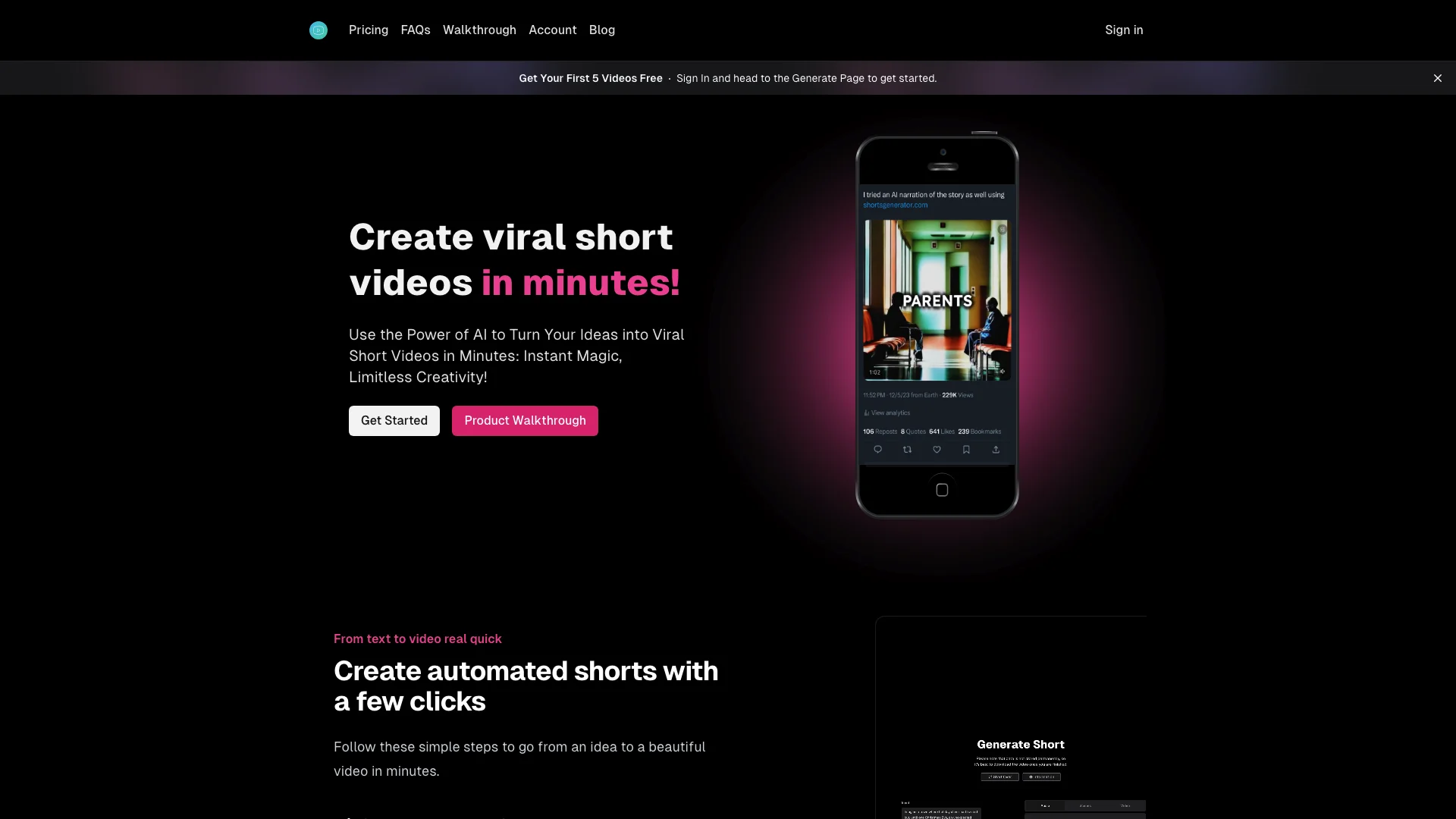This screenshot has width=1456, height=819.
Task: Open the Pricing menu item
Action: point(368,30)
